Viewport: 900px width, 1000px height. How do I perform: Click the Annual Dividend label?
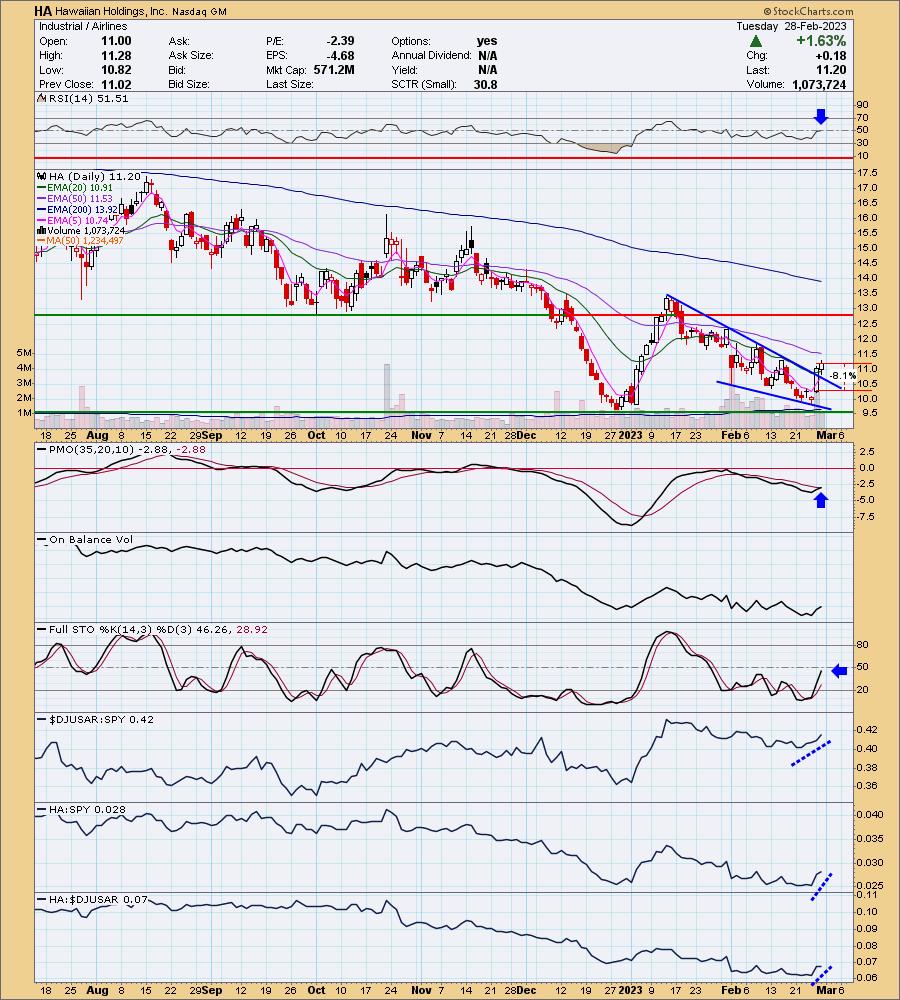(x=431, y=55)
